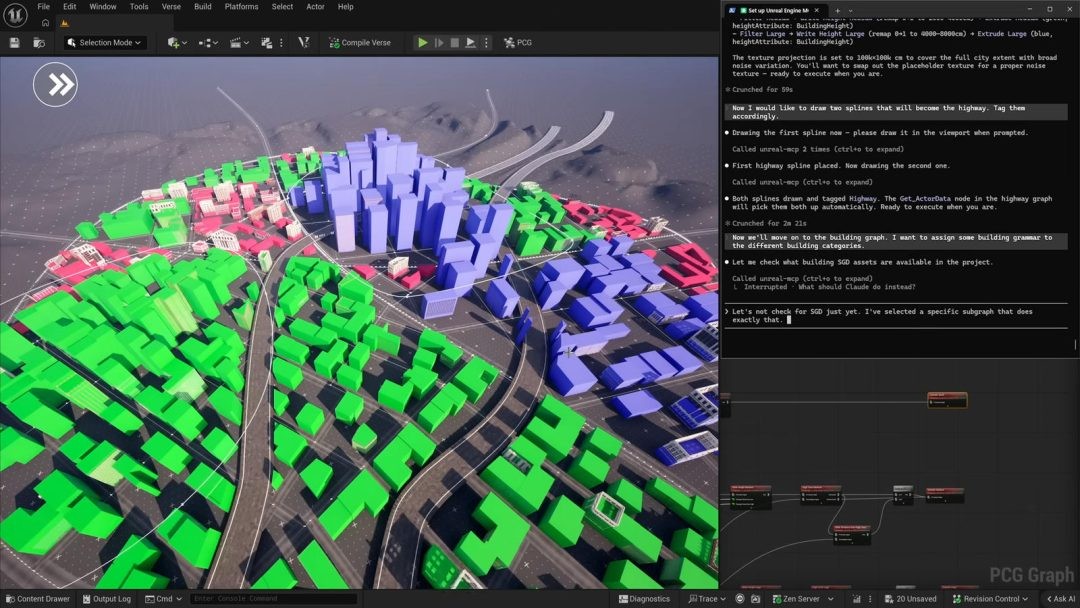Click the terminal app icon in the title bar

coord(731,10)
